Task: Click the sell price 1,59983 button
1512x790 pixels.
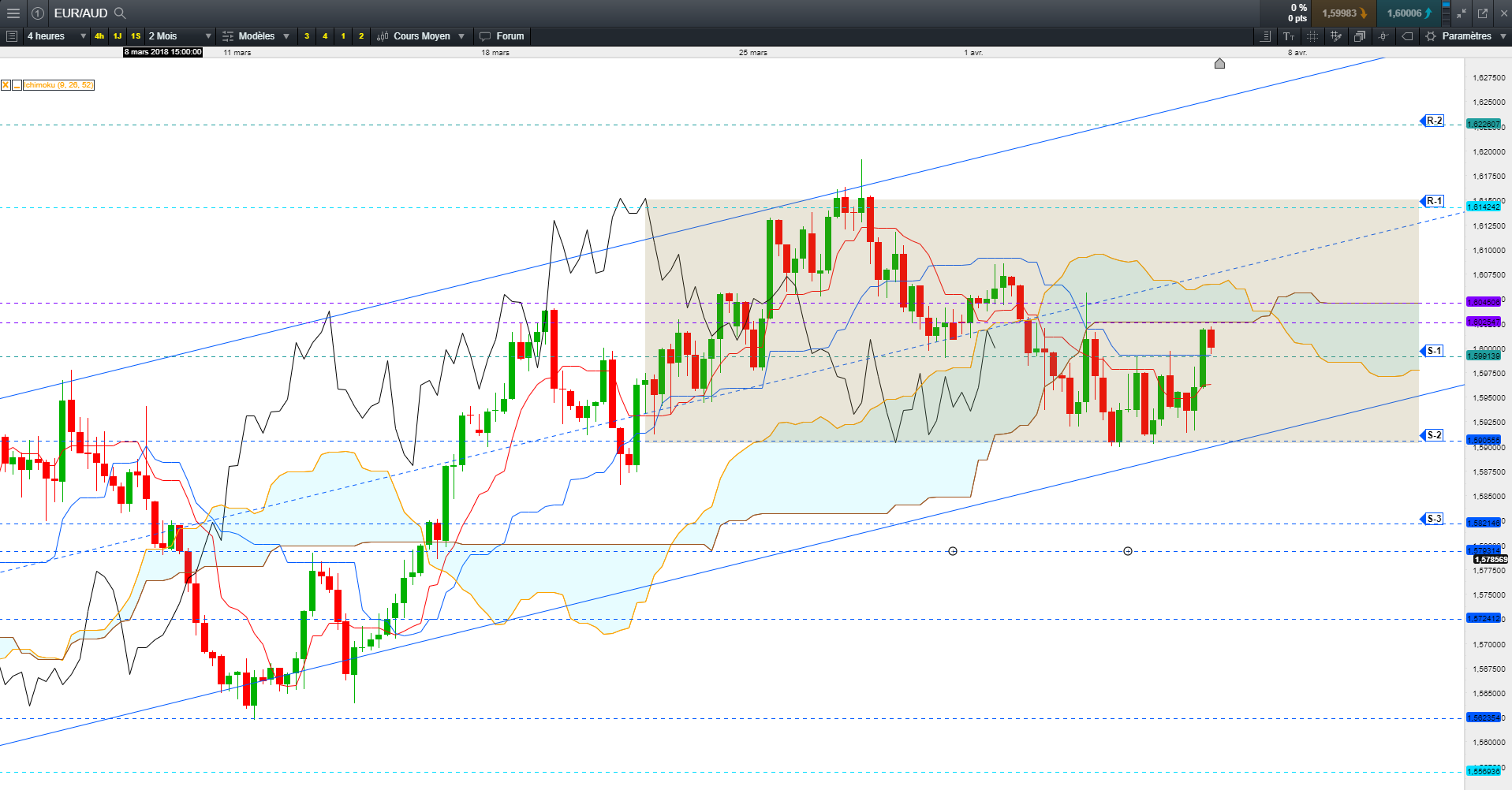Action: pyautogui.click(x=1344, y=13)
